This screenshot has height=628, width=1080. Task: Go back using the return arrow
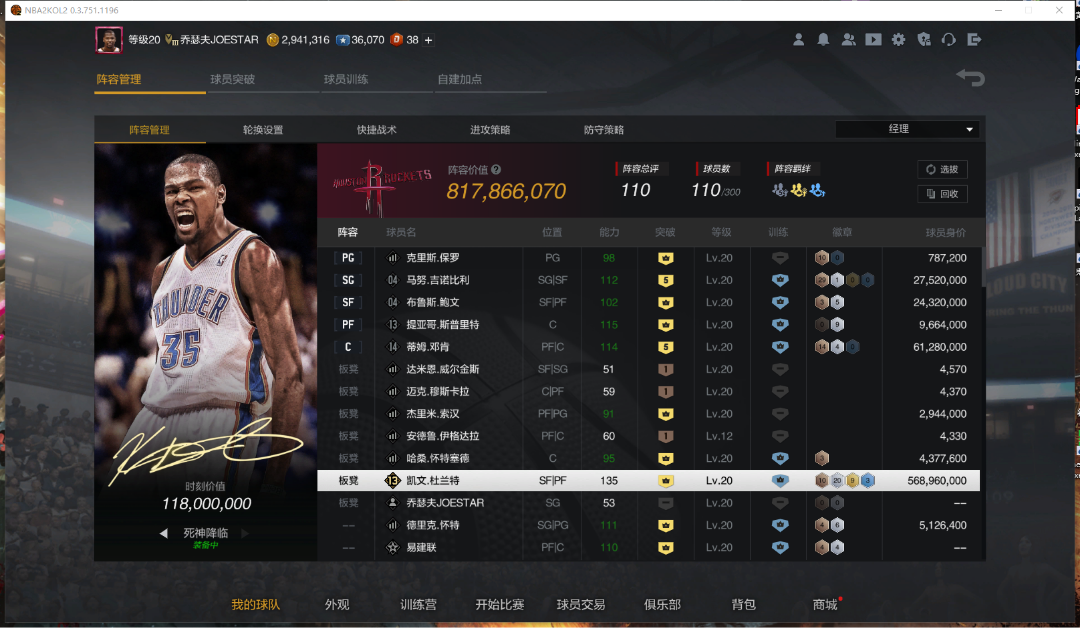(970, 78)
